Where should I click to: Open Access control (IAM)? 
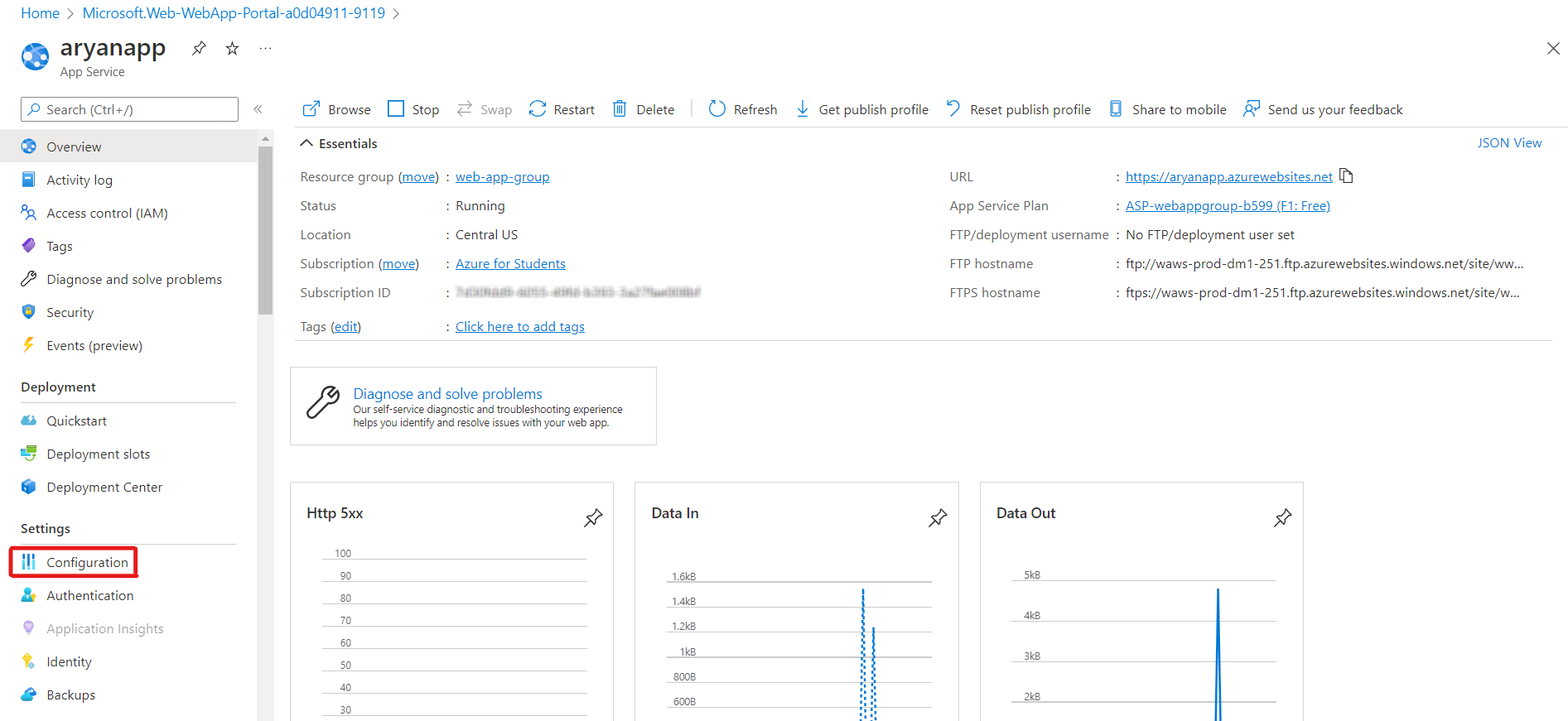[128, 213]
